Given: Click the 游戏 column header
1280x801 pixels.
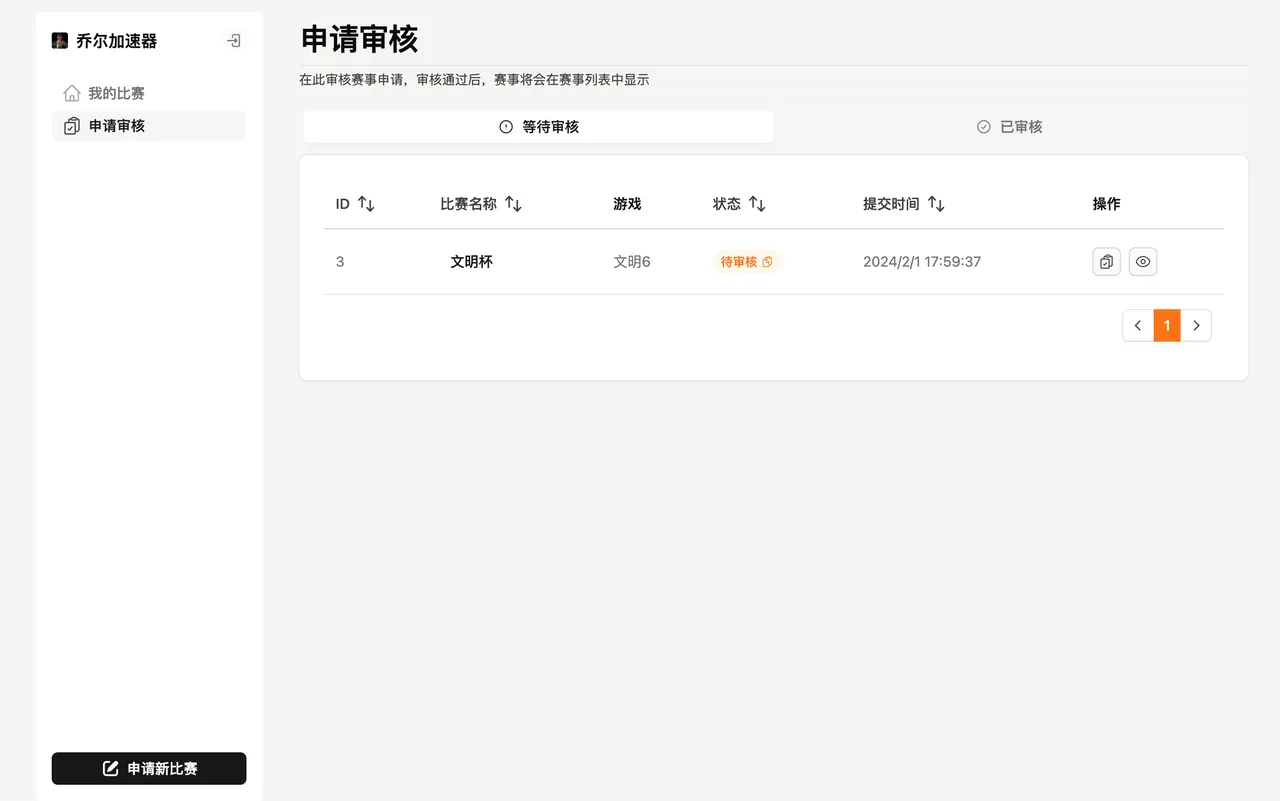Looking at the screenshot, I should (x=627, y=204).
